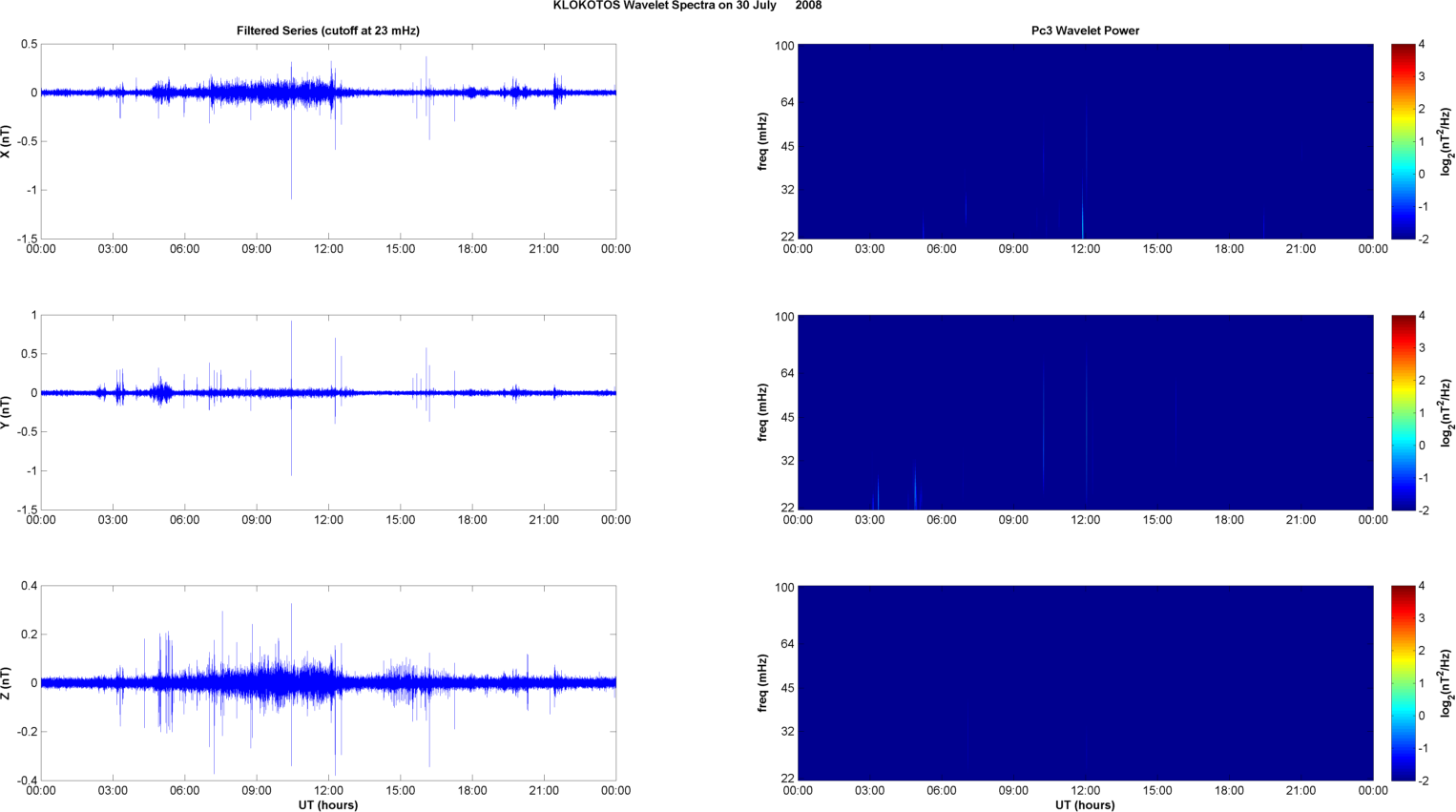Select the "Filtered Series (cutoff at 23 mHz)" heading

pos(328,31)
